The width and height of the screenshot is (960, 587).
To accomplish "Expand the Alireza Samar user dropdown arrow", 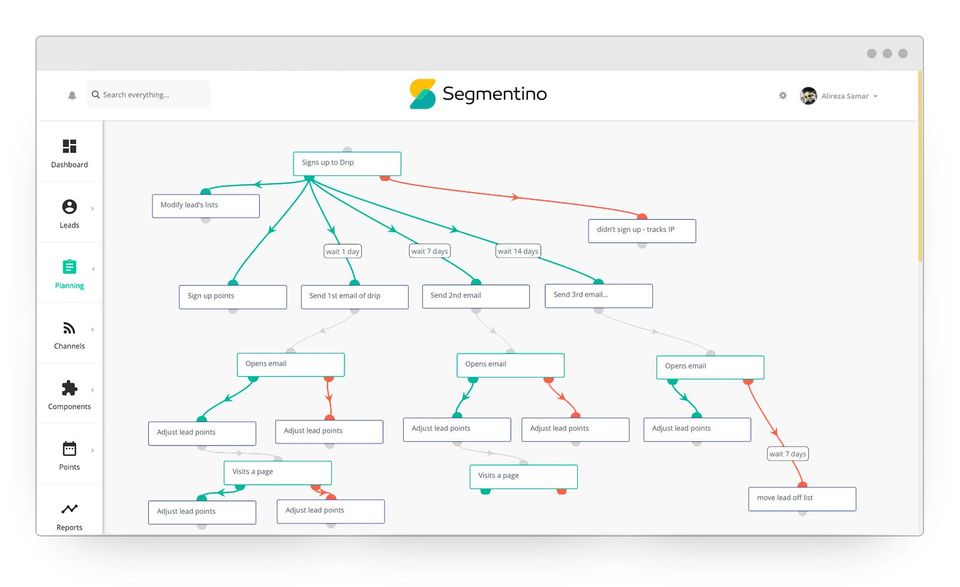I will coord(875,96).
